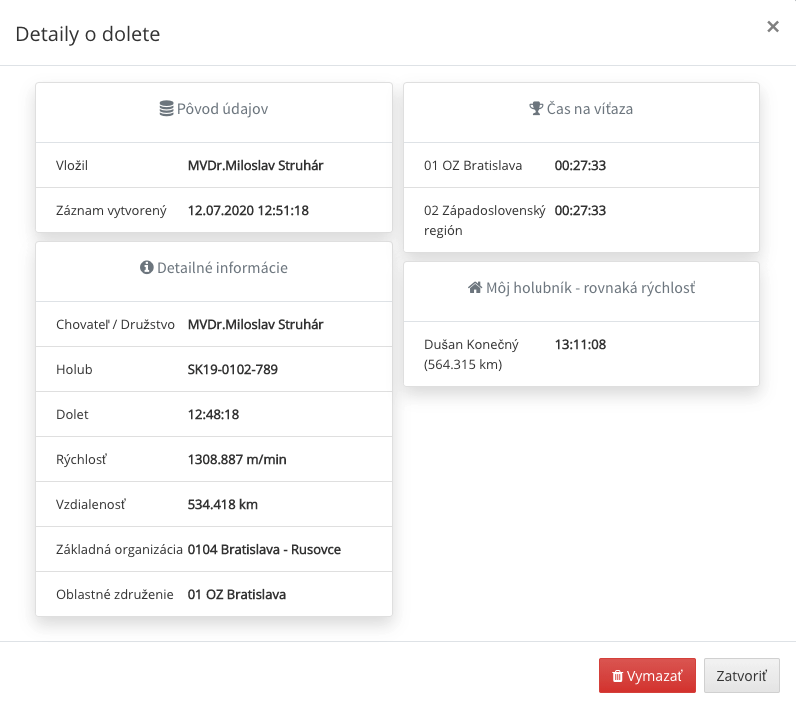This screenshot has width=796, height=705.
Task: Click the timestamp 12.07.2020 12:51:18
Action: pos(248,211)
